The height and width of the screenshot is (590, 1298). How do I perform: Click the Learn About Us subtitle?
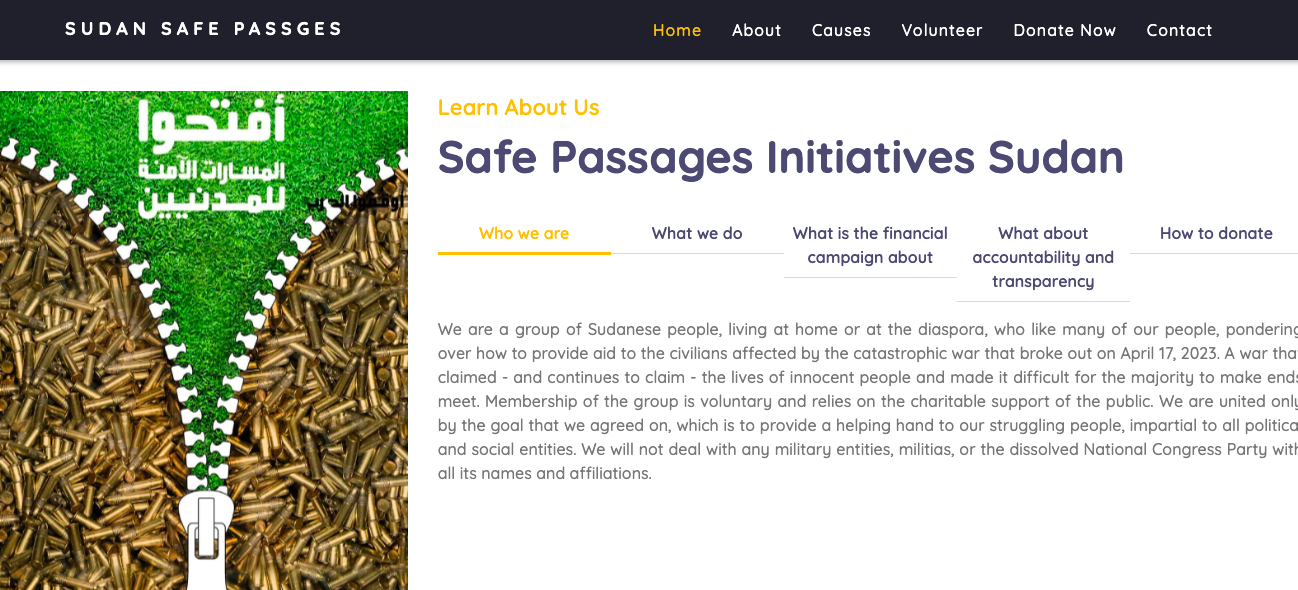coord(518,108)
